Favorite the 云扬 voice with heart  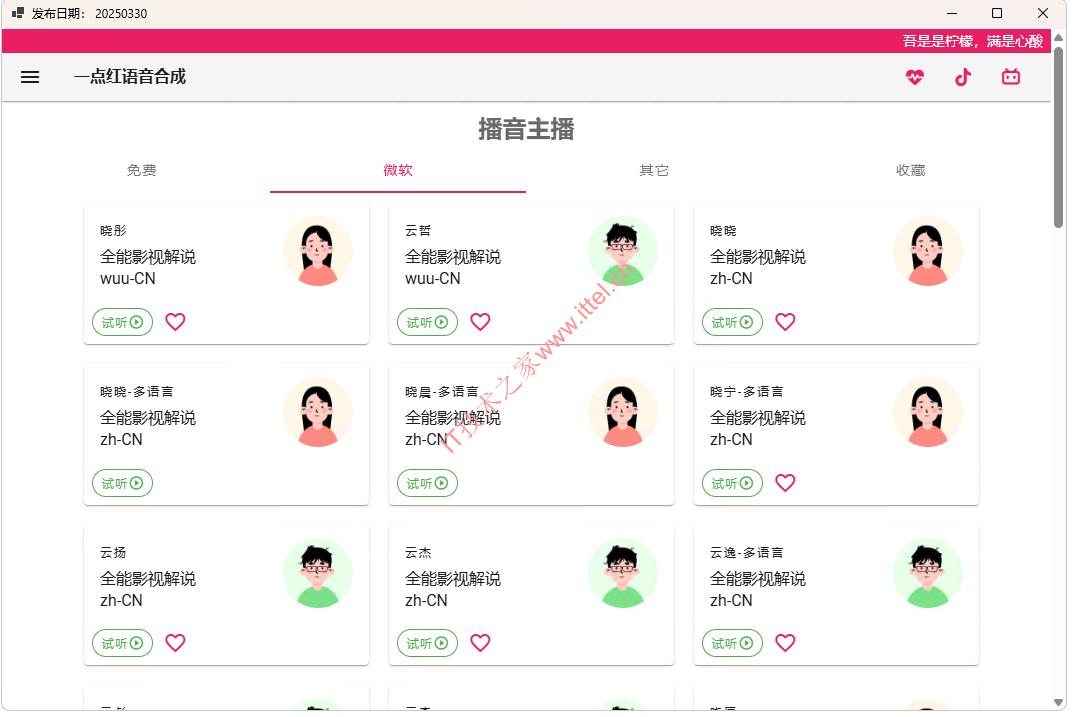pyautogui.click(x=175, y=643)
